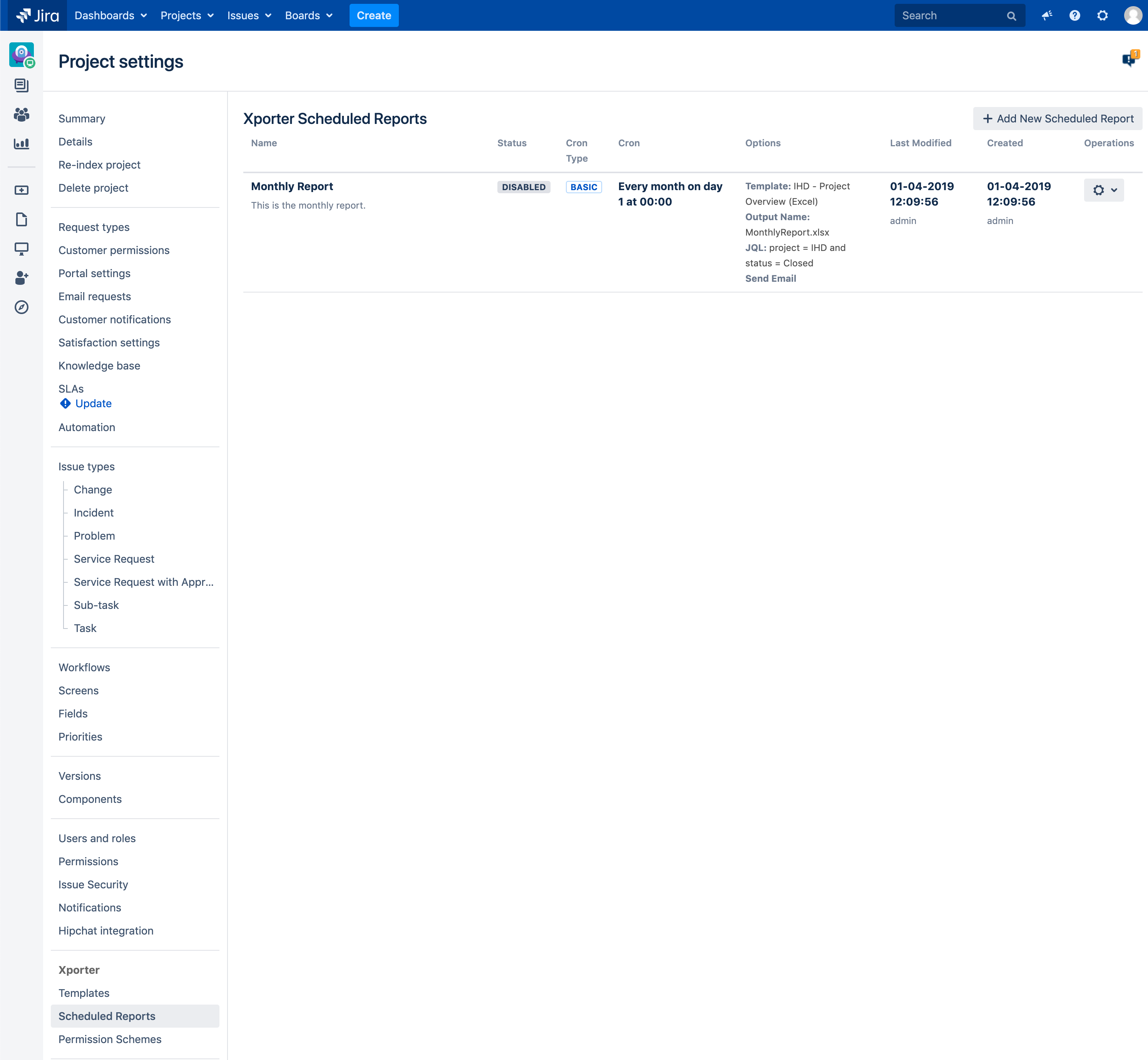Open Monthly Report operations gear dropdown
Screen dimensions: 1148x1060
[x=1103, y=190]
